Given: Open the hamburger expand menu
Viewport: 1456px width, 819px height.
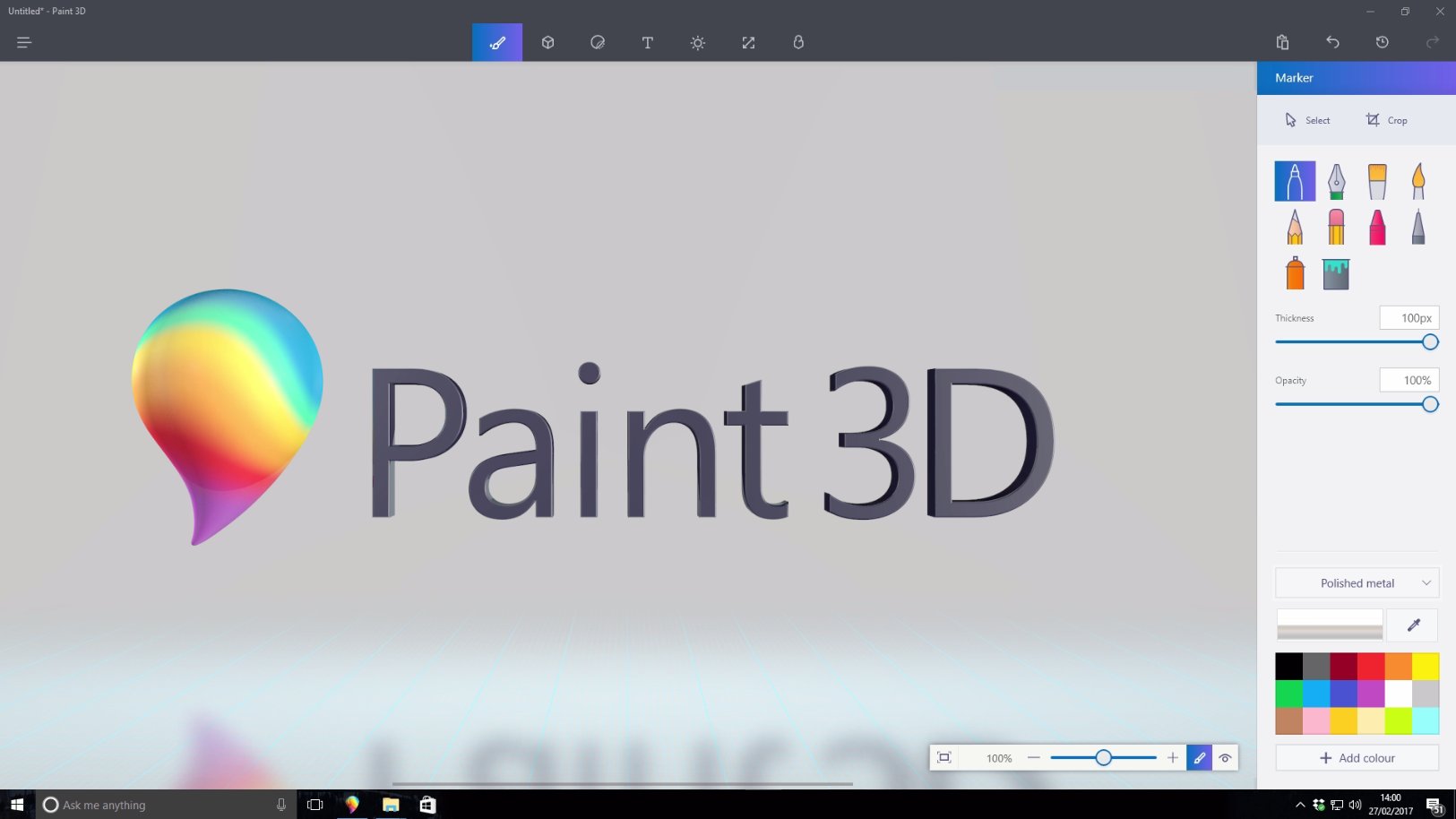Looking at the screenshot, I should click(24, 42).
